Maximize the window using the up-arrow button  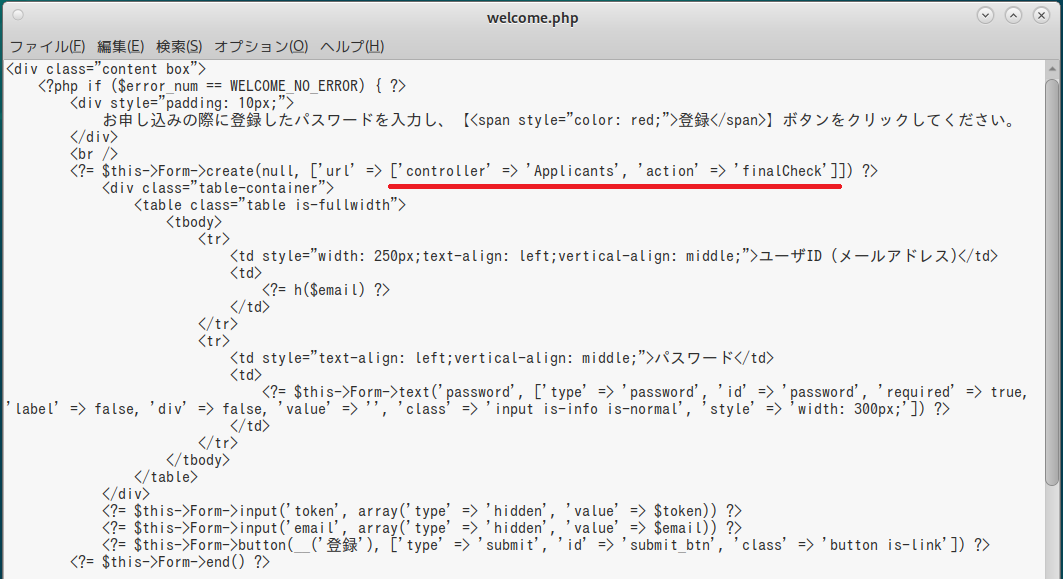(x=1013, y=15)
